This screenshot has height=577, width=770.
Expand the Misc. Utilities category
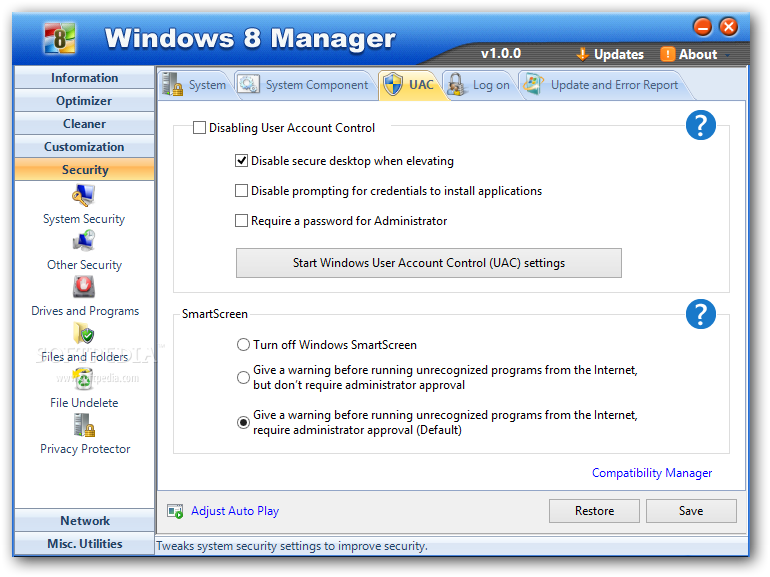point(84,544)
